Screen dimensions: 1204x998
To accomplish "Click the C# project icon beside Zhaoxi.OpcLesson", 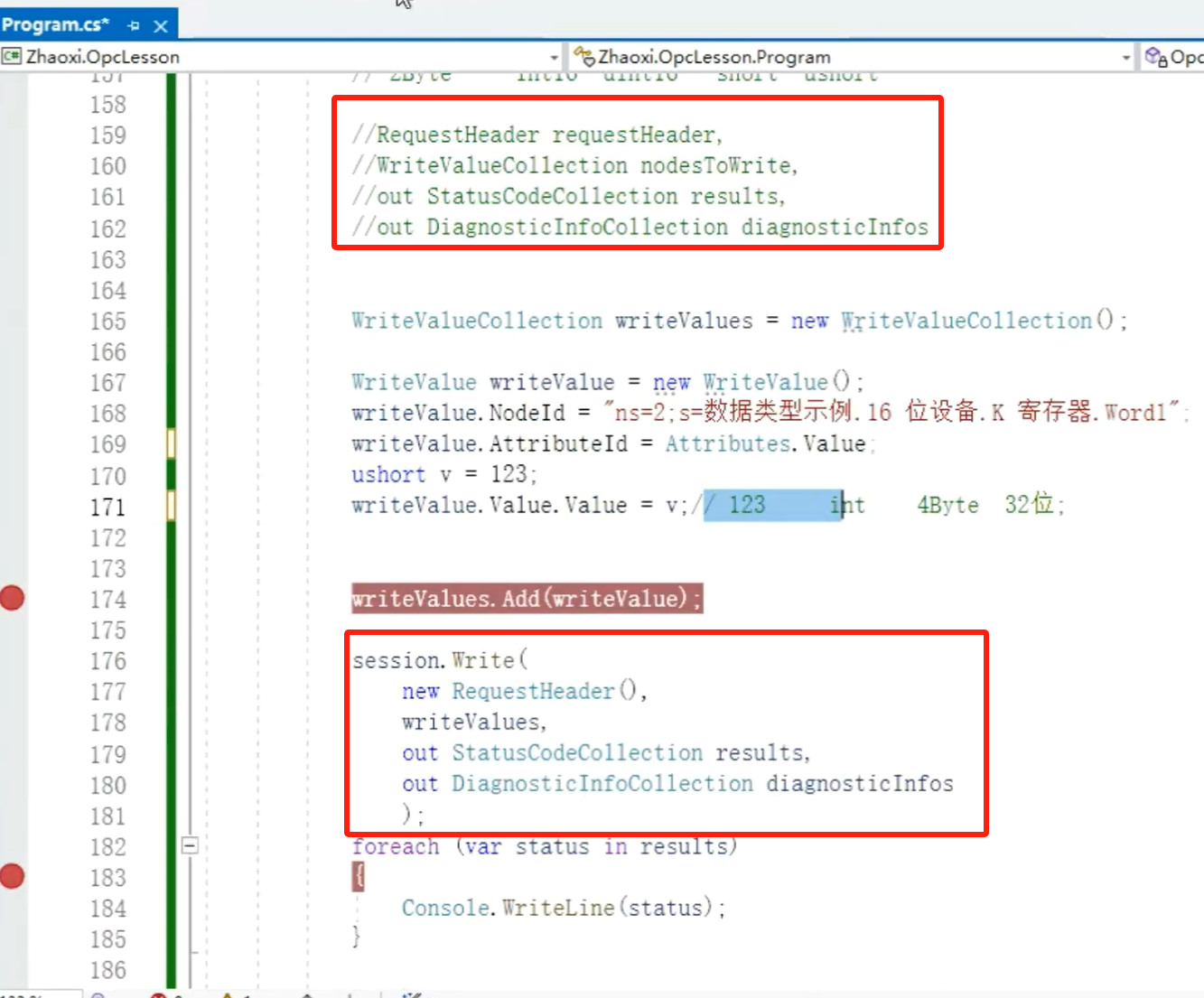I will [x=12, y=57].
